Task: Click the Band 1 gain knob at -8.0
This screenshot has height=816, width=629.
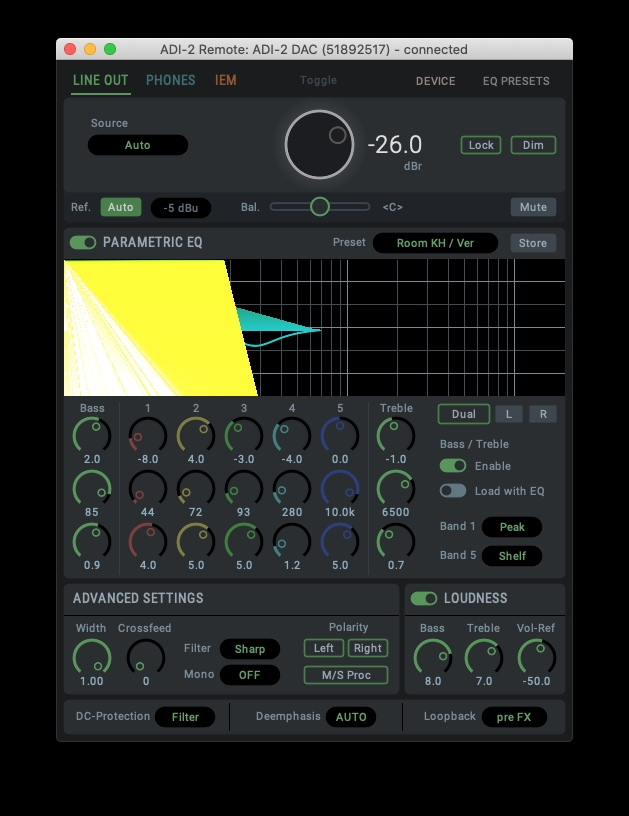Action: (x=148, y=435)
